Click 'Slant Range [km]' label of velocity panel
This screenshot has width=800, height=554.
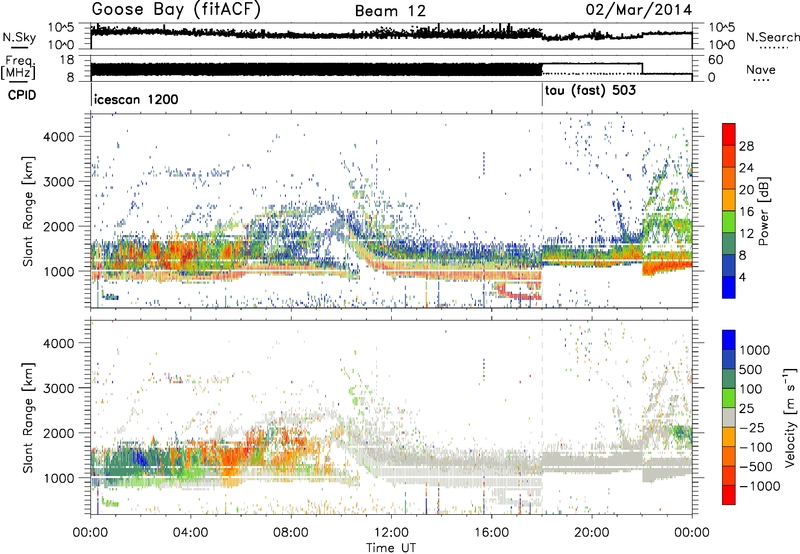pyautogui.click(x=28, y=417)
